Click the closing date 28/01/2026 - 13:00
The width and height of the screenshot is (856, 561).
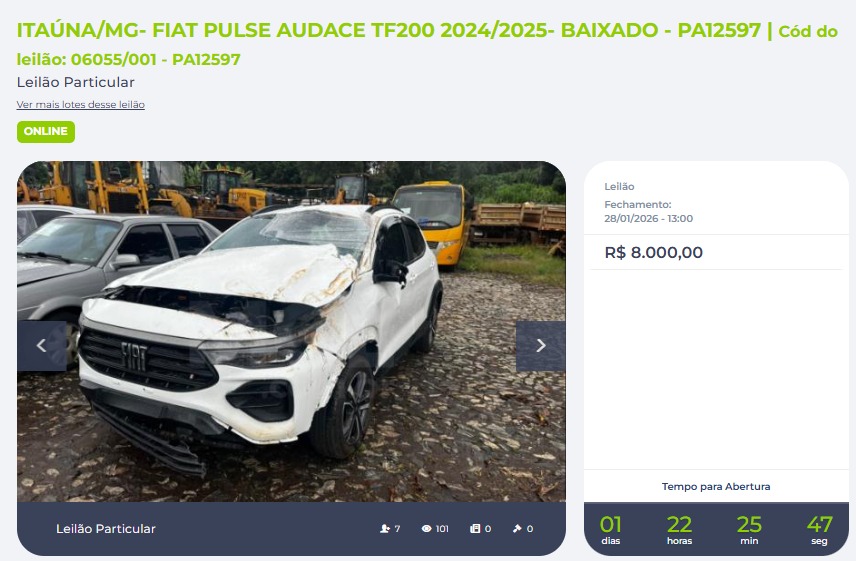coord(649,218)
